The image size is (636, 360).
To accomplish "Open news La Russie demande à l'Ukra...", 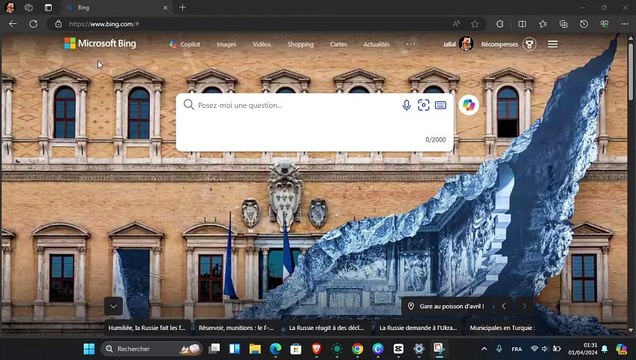I will pyautogui.click(x=418, y=328).
